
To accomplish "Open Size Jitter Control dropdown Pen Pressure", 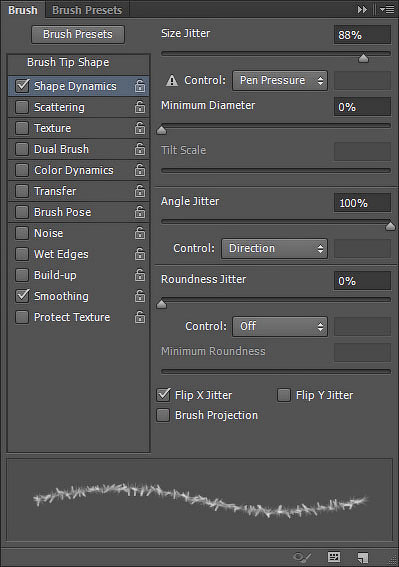I will click(280, 80).
